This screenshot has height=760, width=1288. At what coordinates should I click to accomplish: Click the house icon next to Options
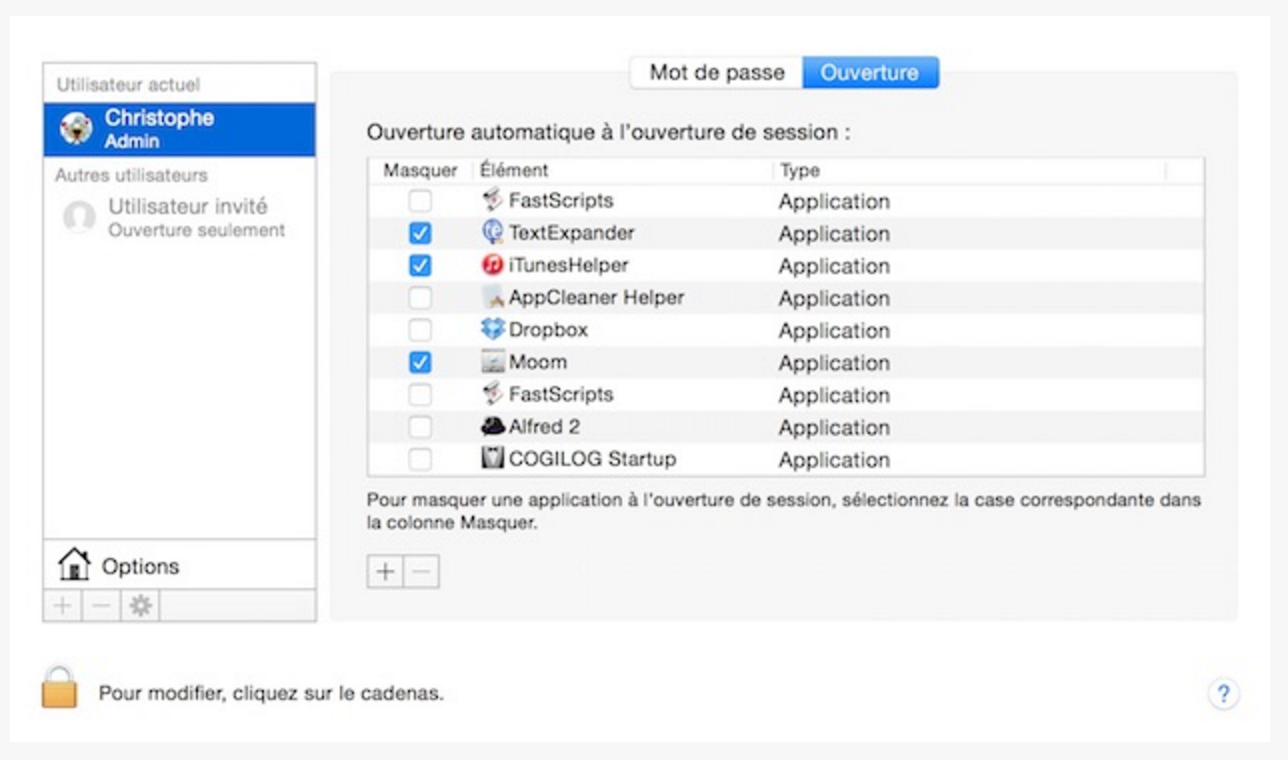tap(74, 566)
